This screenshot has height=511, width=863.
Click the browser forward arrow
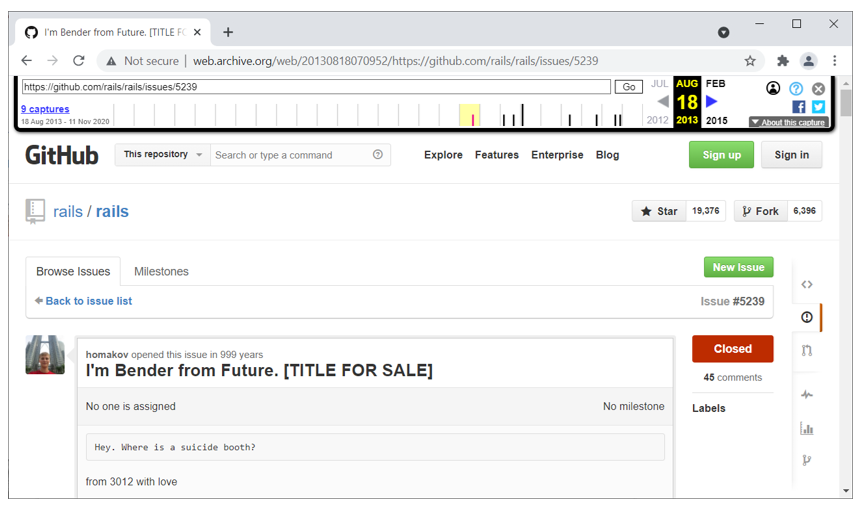52,61
